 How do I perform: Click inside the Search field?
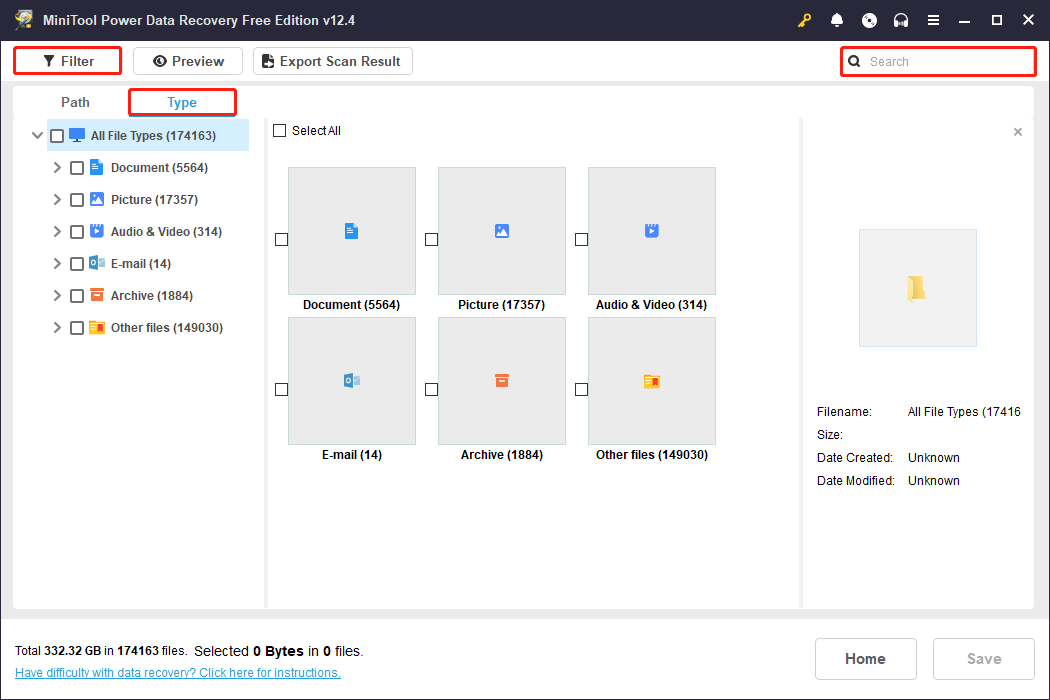pos(937,61)
